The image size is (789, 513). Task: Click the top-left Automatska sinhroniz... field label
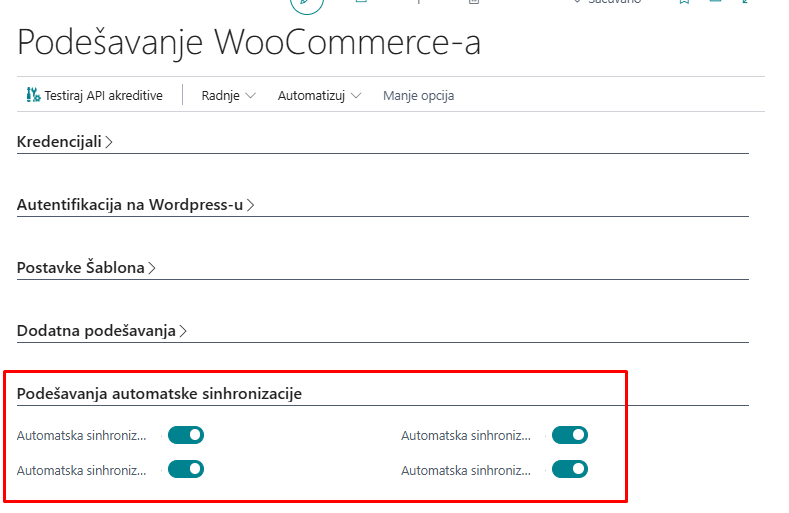(x=81, y=436)
